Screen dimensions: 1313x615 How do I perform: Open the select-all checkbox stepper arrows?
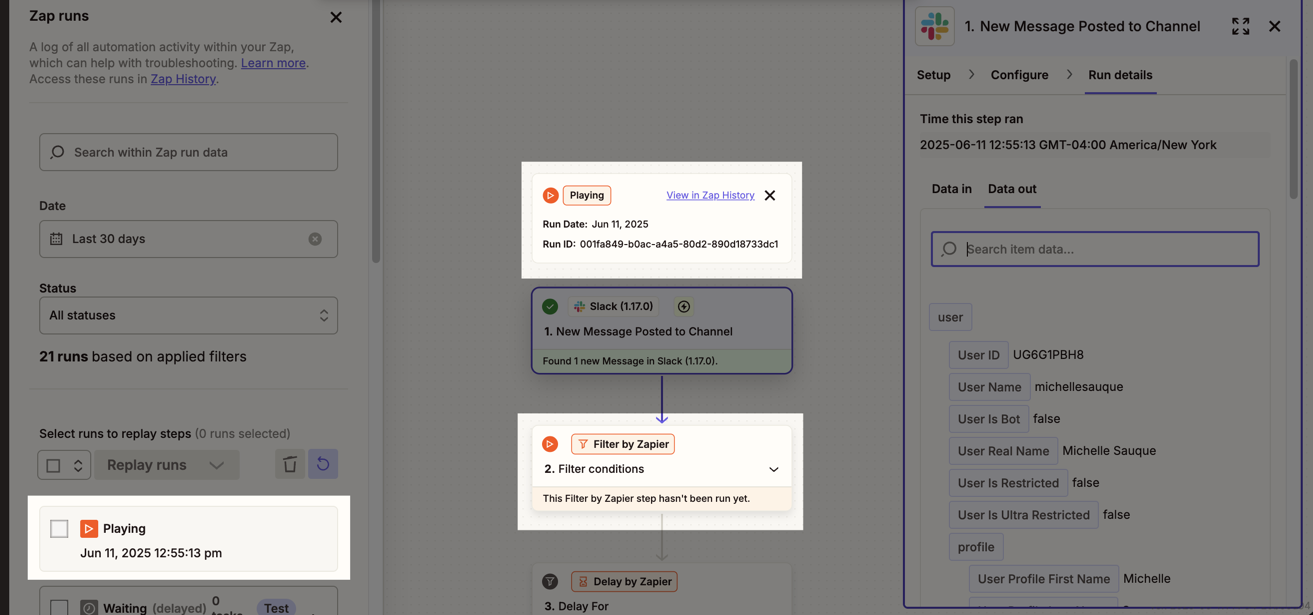[78, 465]
